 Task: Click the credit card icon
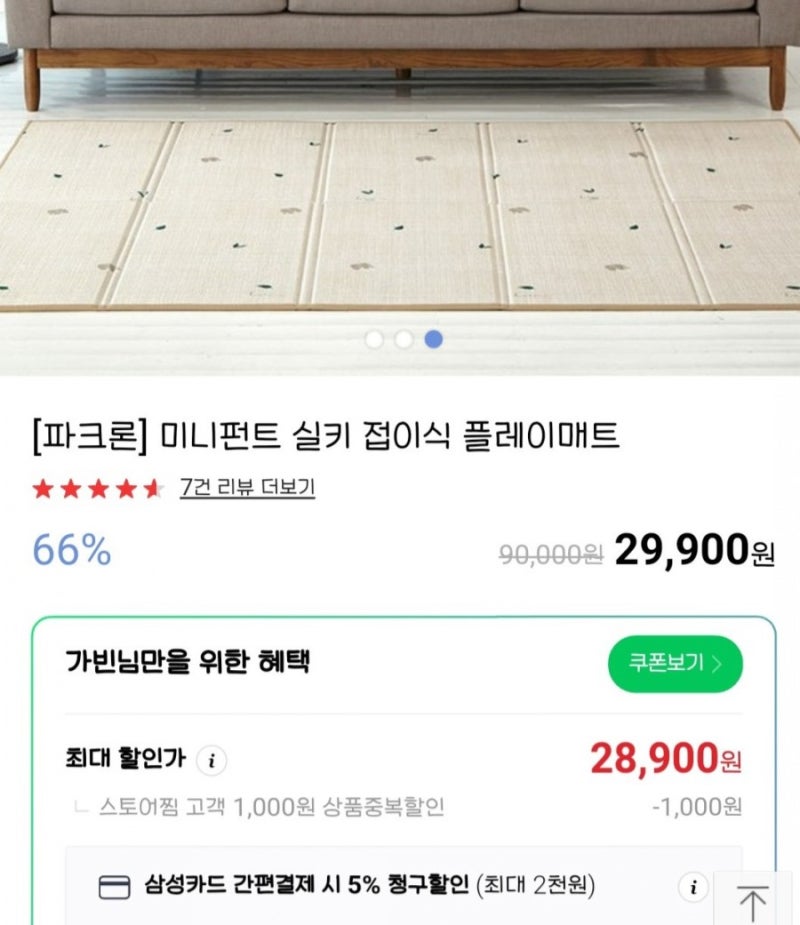(x=113, y=887)
